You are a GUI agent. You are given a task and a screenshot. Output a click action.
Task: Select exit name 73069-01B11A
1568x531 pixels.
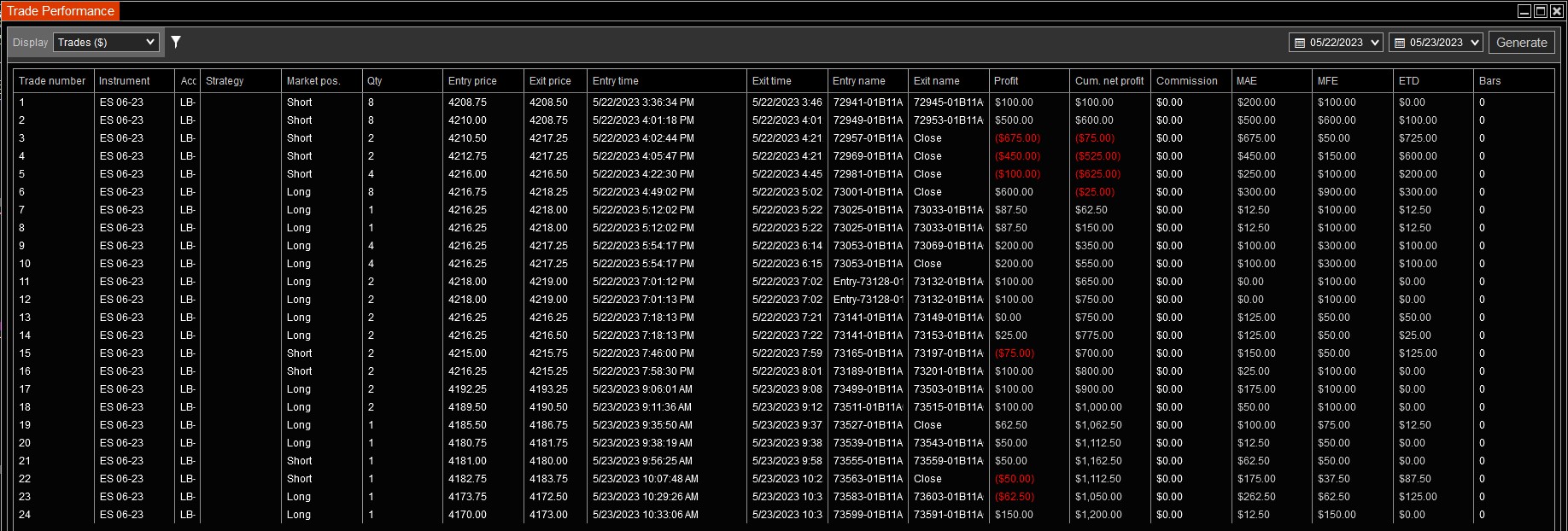point(948,246)
